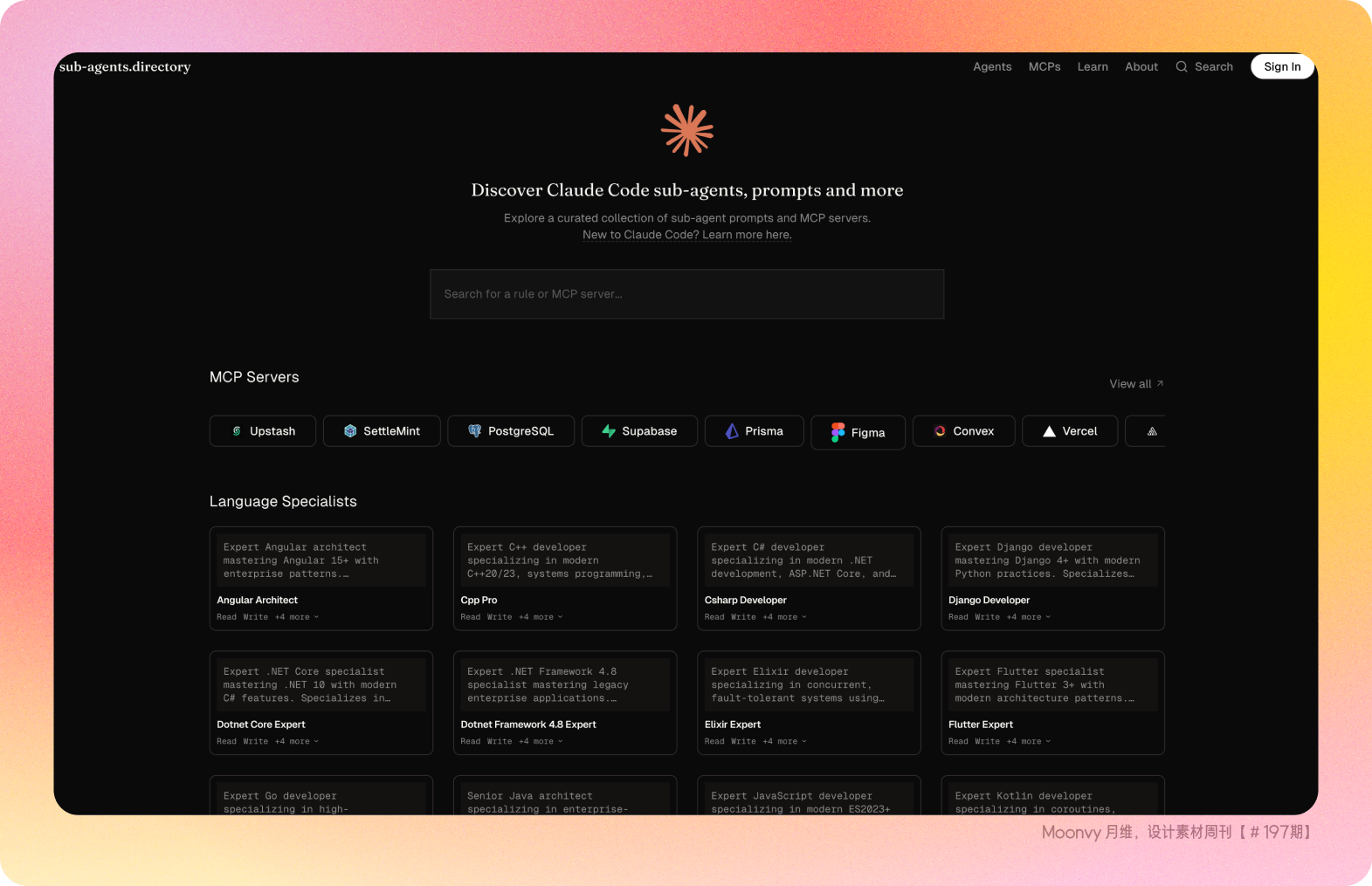Click the Upstash server icon
Viewport: 1372px width, 886px height.
pyautogui.click(x=237, y=431)
